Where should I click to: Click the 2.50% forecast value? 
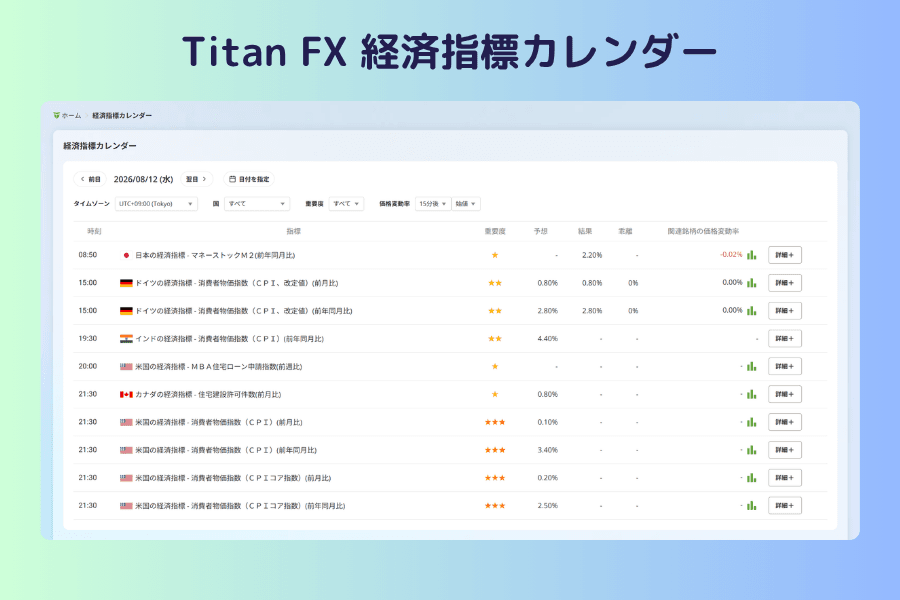pyautogui.click(x=548, y=506)
